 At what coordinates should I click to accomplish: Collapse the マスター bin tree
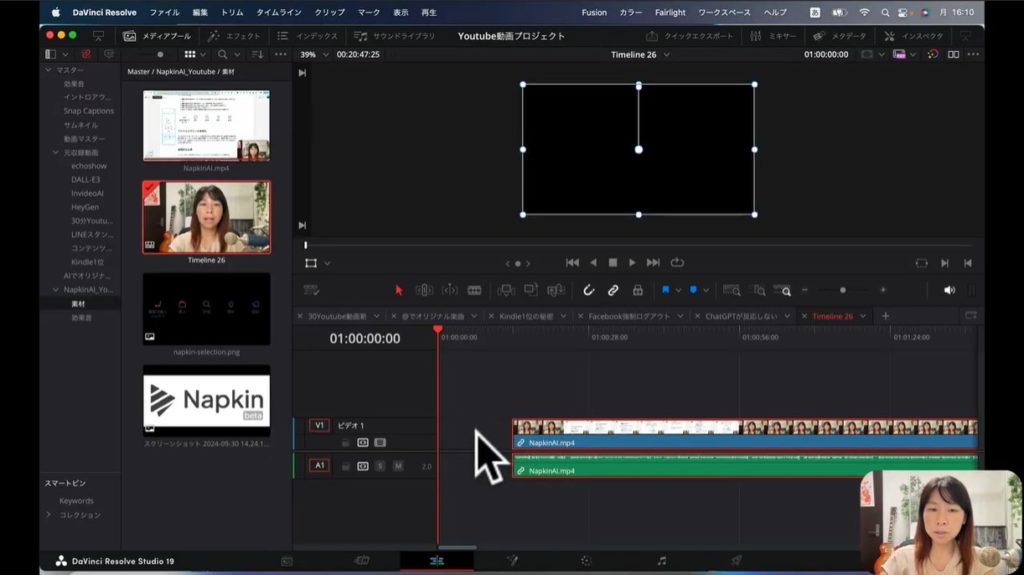click(49, 70)
